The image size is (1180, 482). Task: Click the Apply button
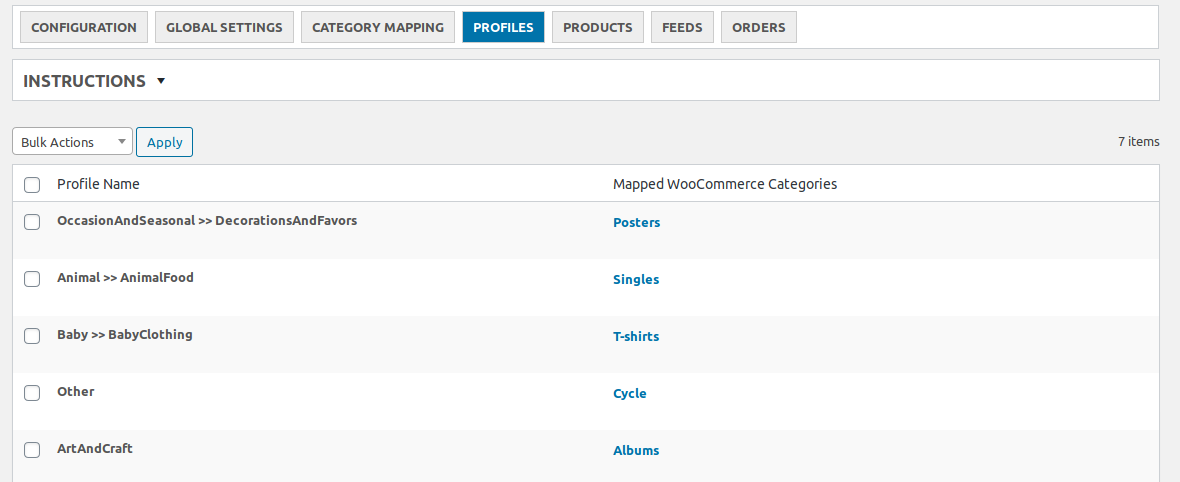164,142
